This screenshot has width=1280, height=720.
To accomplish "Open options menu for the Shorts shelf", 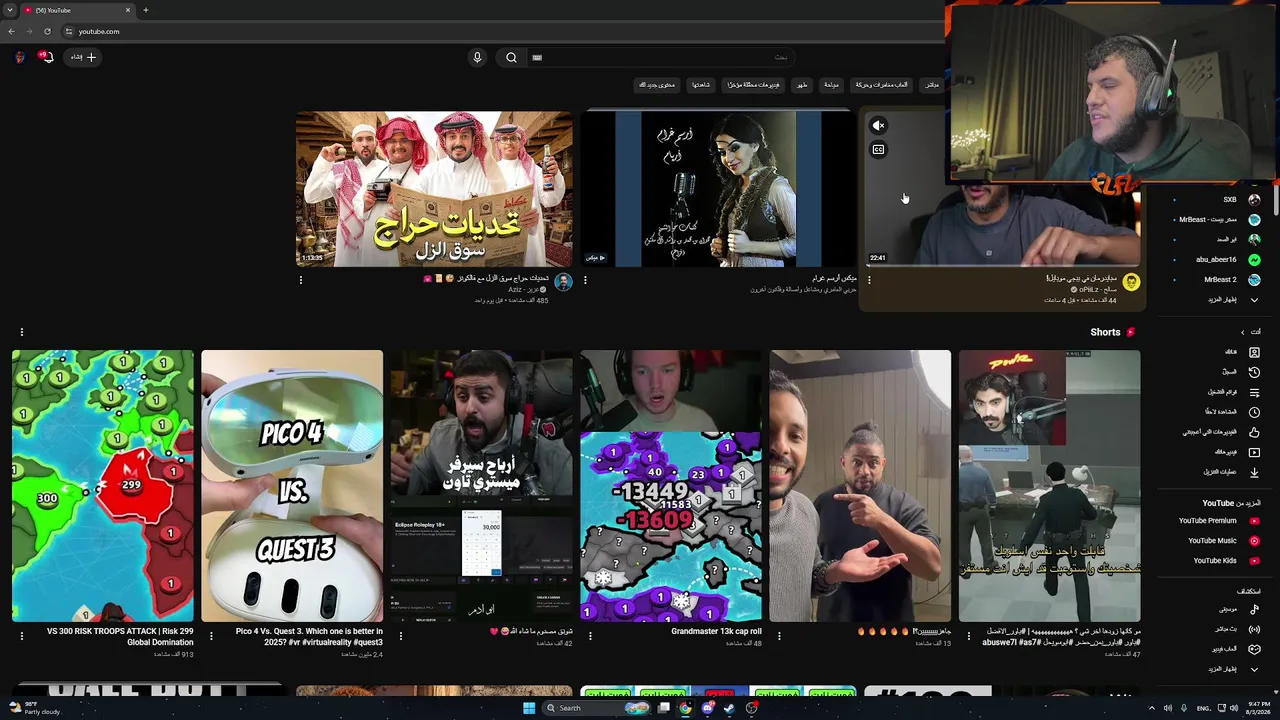I will point(21,332).
